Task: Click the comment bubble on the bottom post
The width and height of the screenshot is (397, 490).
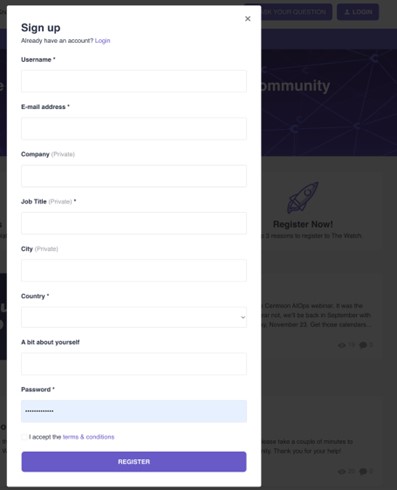Action: tap(363, 471)
